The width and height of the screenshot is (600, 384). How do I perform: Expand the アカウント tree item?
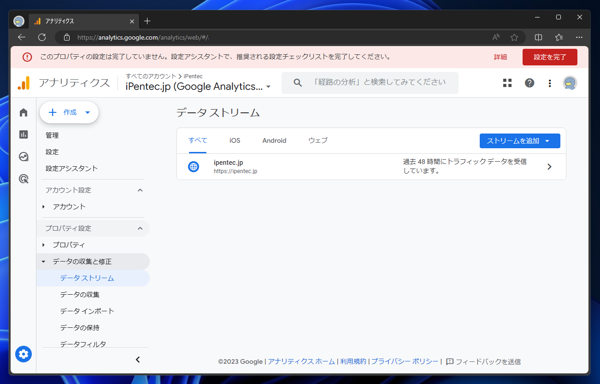(x=43, y=207)
